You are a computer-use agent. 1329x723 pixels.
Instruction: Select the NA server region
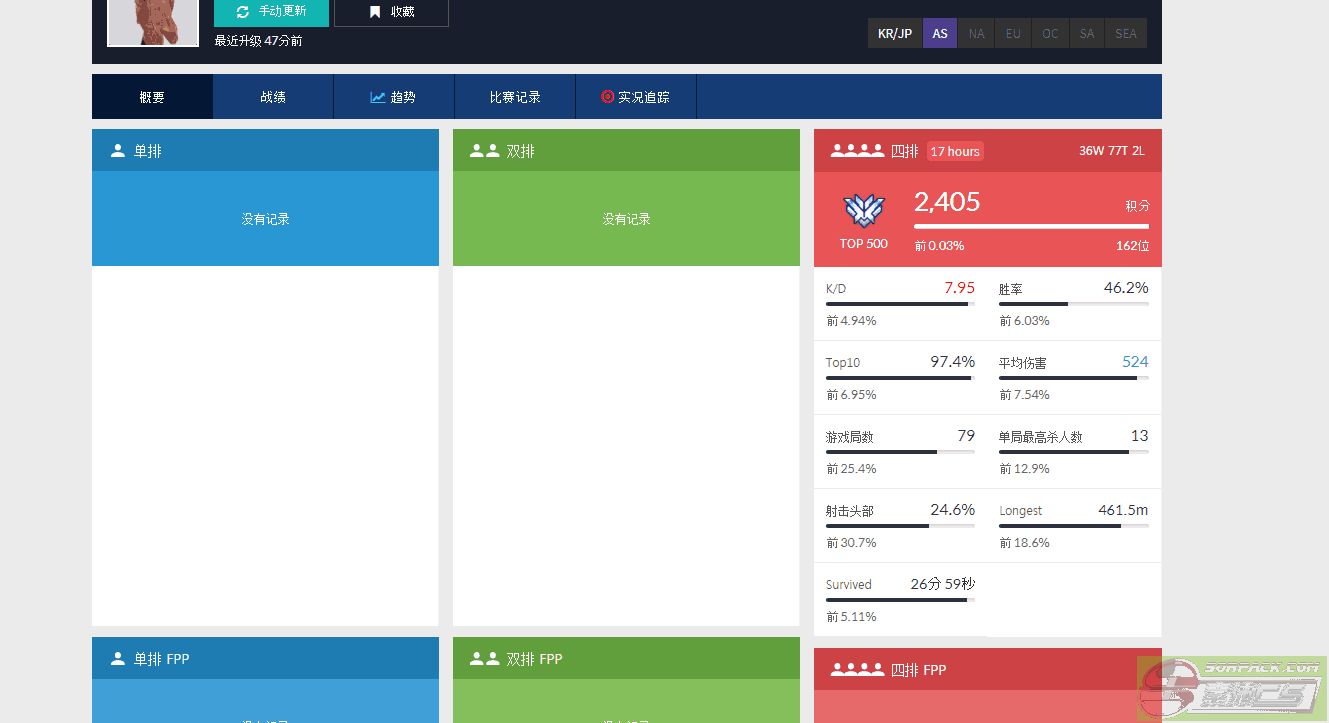tap(976, 33)
